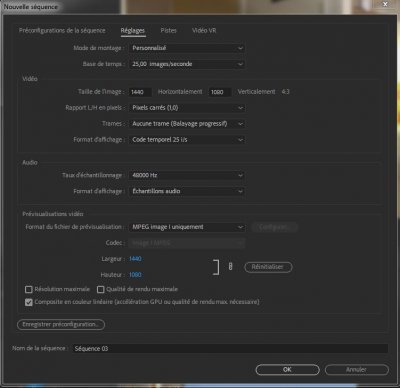Image resolution: width=400 pixels, height=388 pixels.
Task: Click the Enregistrer préconfiguration button
Action: [x=61, y=324]
